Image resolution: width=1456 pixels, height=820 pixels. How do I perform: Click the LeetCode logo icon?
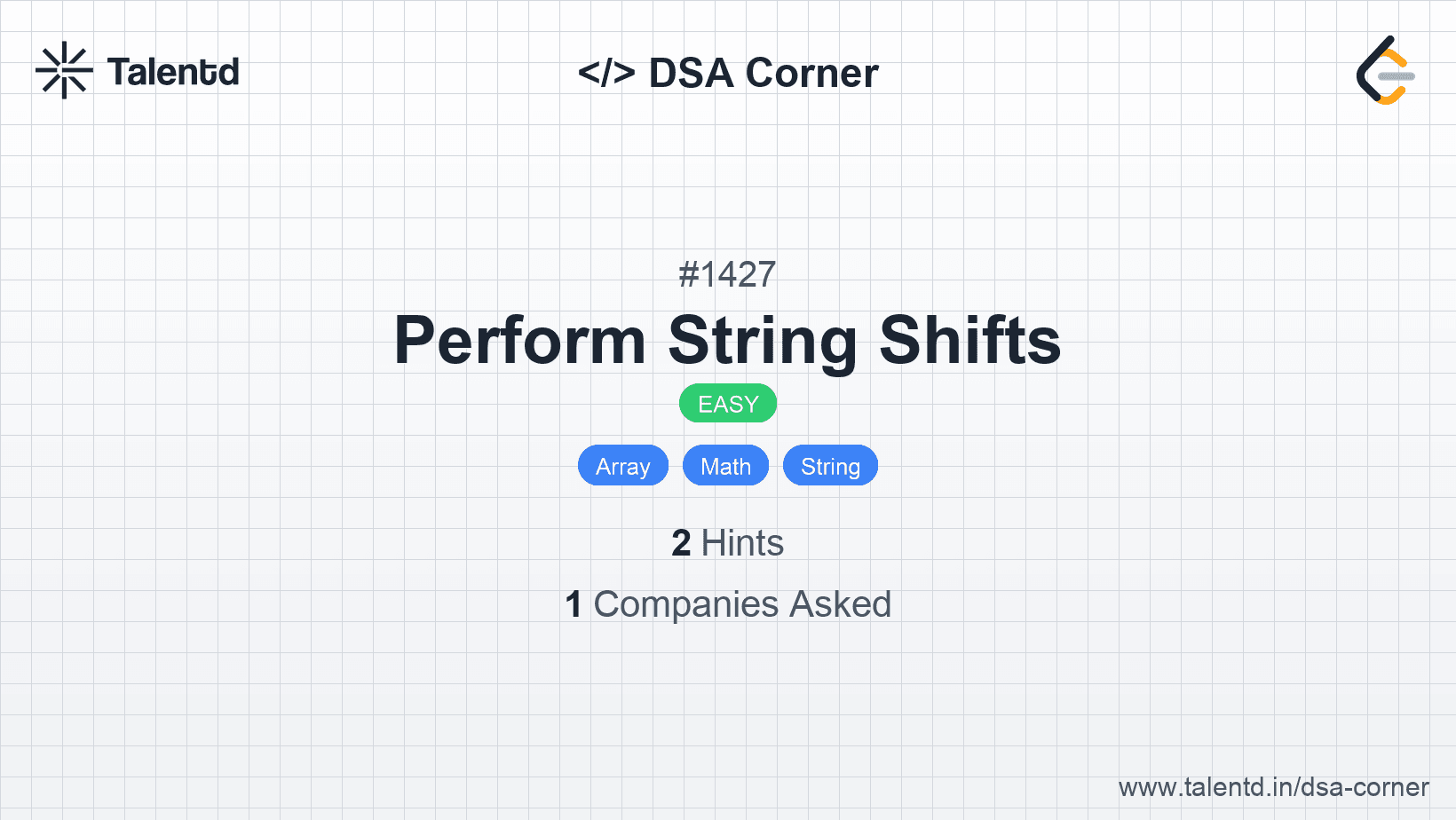(x=1385, y=71)
